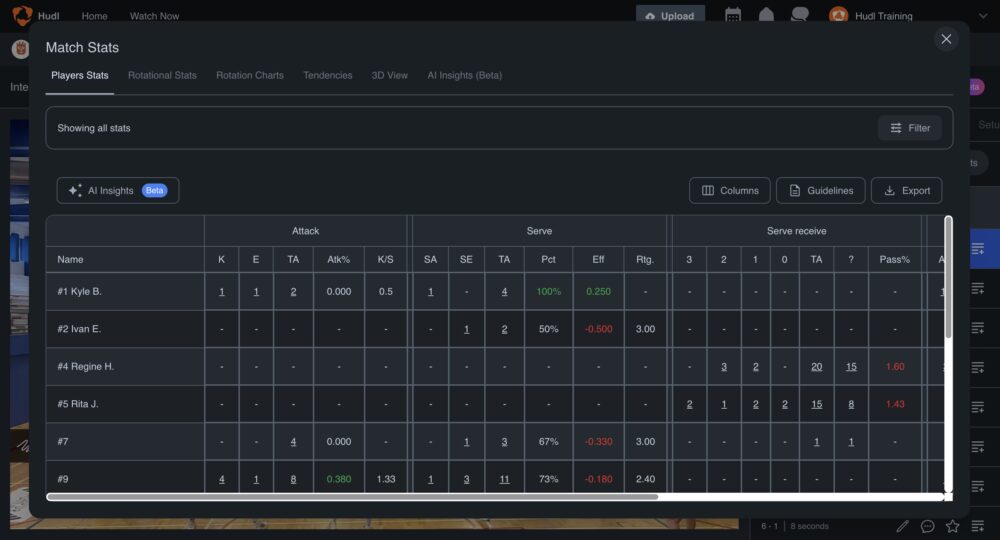
Task: Close the Match Stats dialog
Action: [x=946, y=39]
